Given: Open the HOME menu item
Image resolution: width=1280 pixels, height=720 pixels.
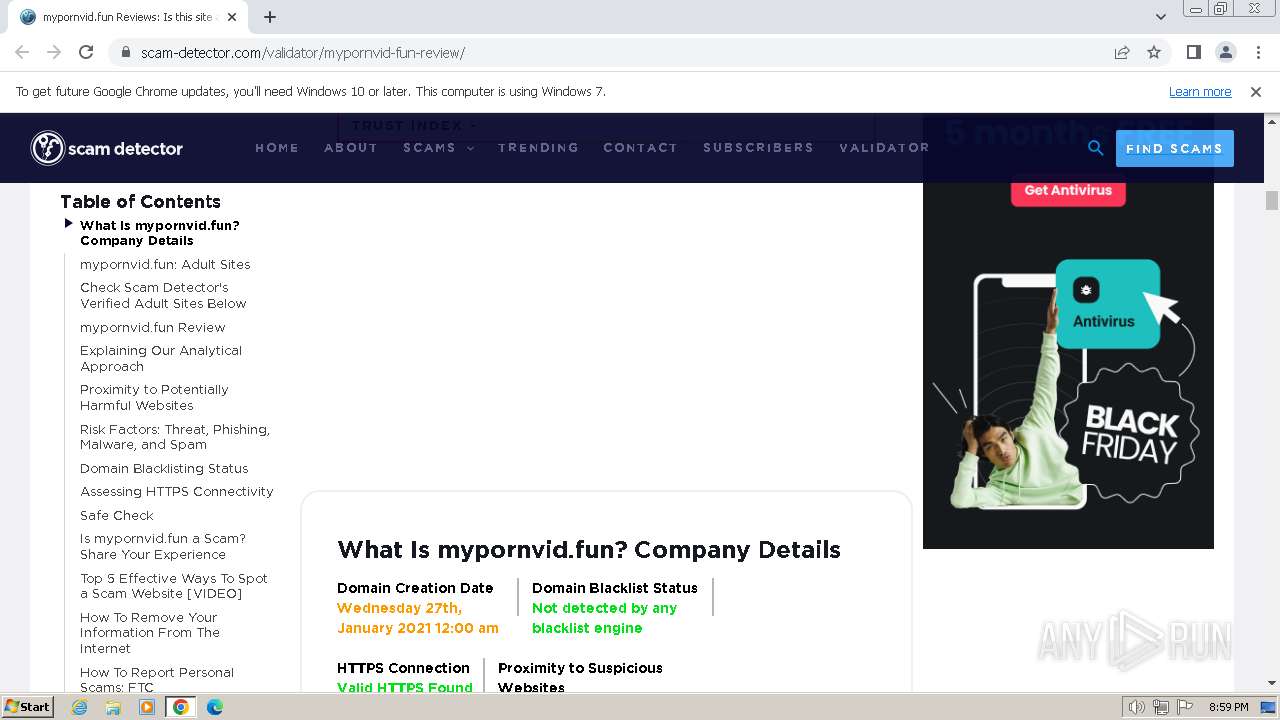Looking at the screenshot, I should pyautogui.click(x=277, y=147).
